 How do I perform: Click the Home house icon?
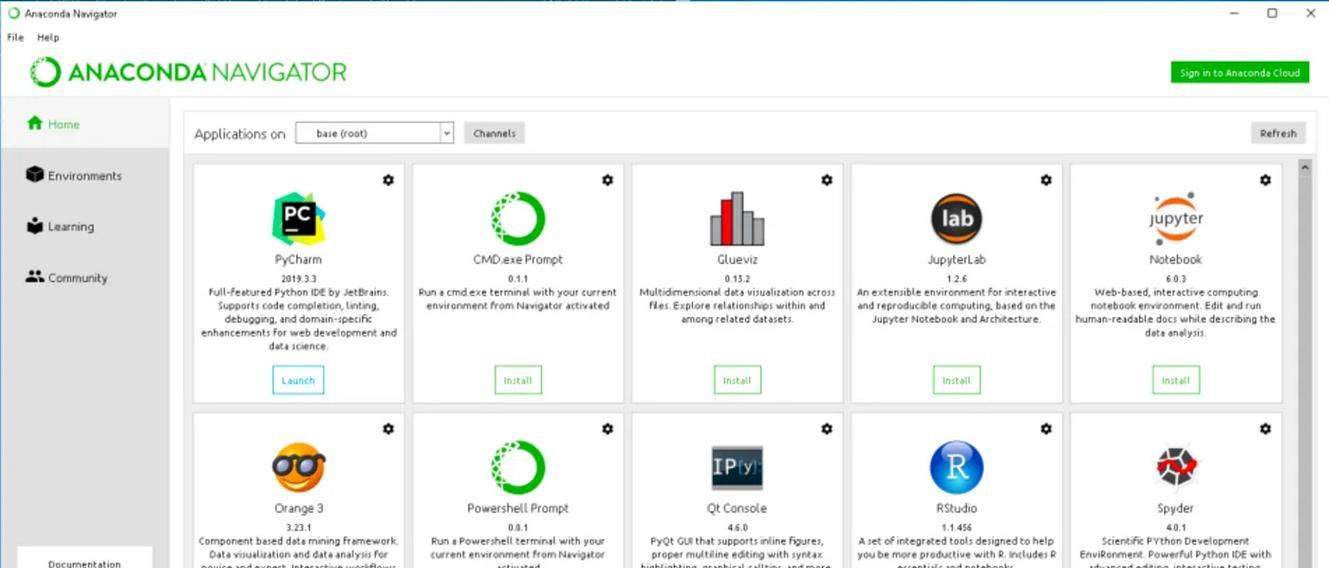click(x=35, y=123)
